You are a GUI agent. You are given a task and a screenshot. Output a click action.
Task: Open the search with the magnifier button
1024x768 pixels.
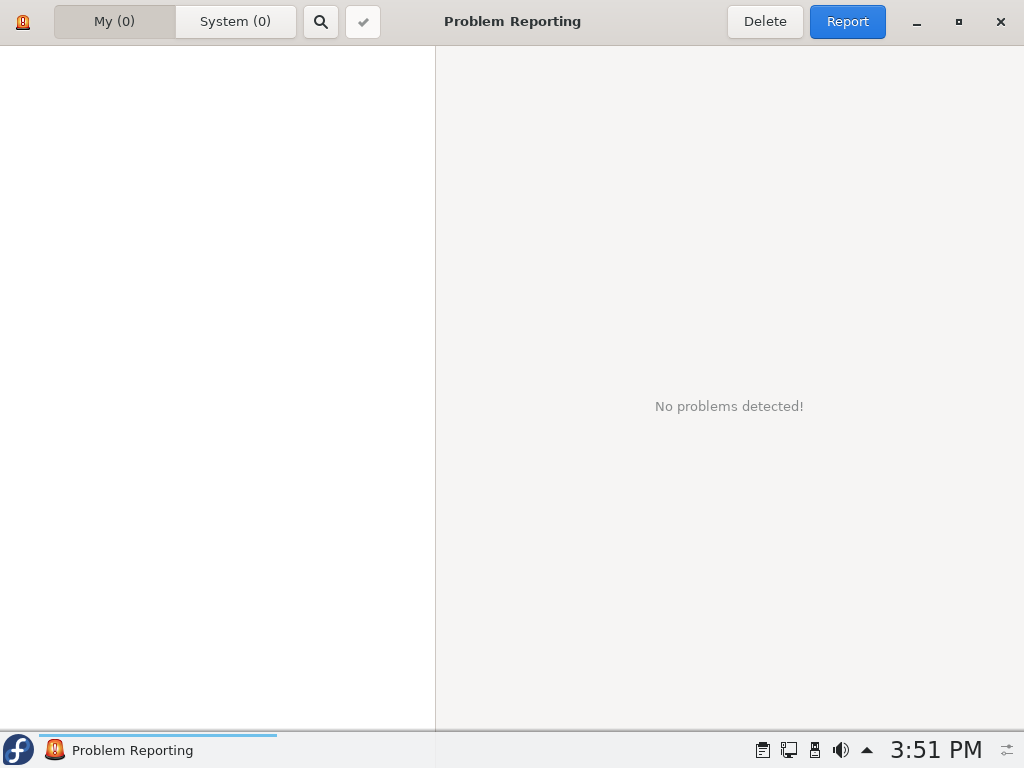click(x=321, y=22)
